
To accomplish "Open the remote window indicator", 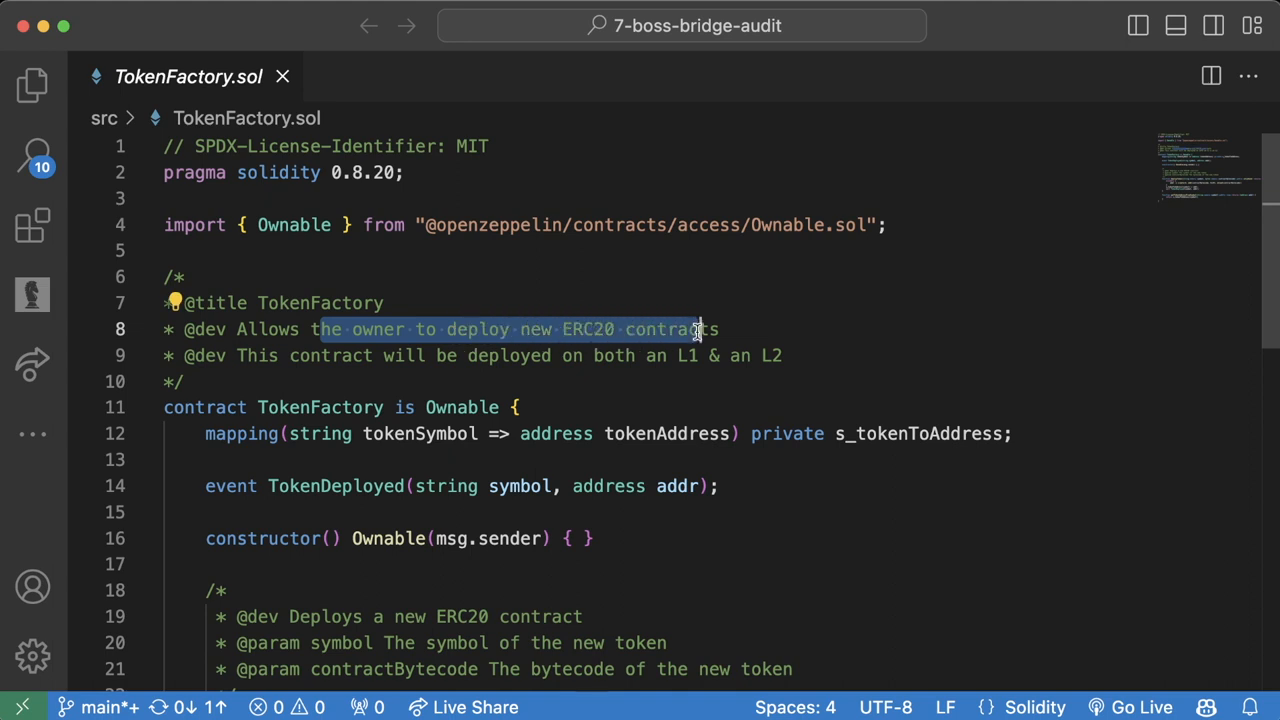I will (x=22, y=707).
